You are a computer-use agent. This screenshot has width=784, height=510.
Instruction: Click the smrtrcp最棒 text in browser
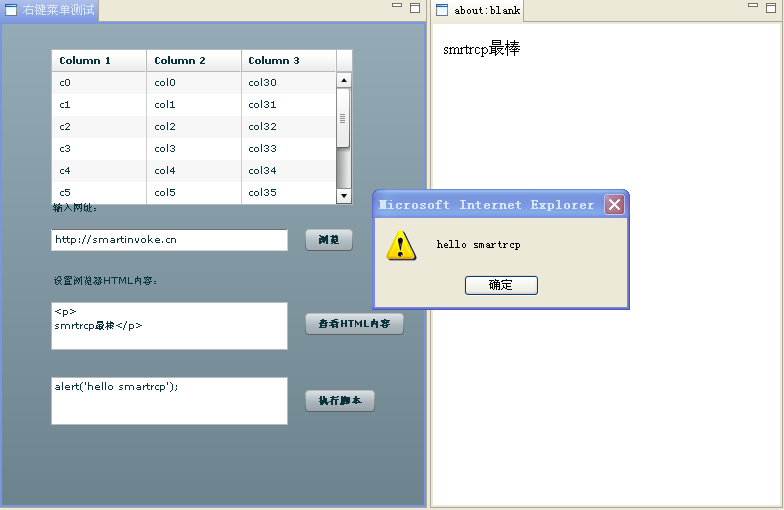[x=482, y=49]
